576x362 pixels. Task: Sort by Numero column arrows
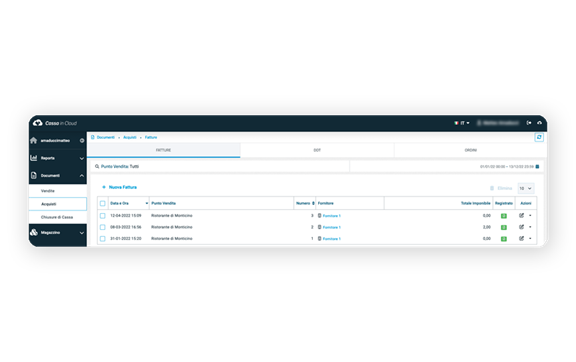coord(313,203)
